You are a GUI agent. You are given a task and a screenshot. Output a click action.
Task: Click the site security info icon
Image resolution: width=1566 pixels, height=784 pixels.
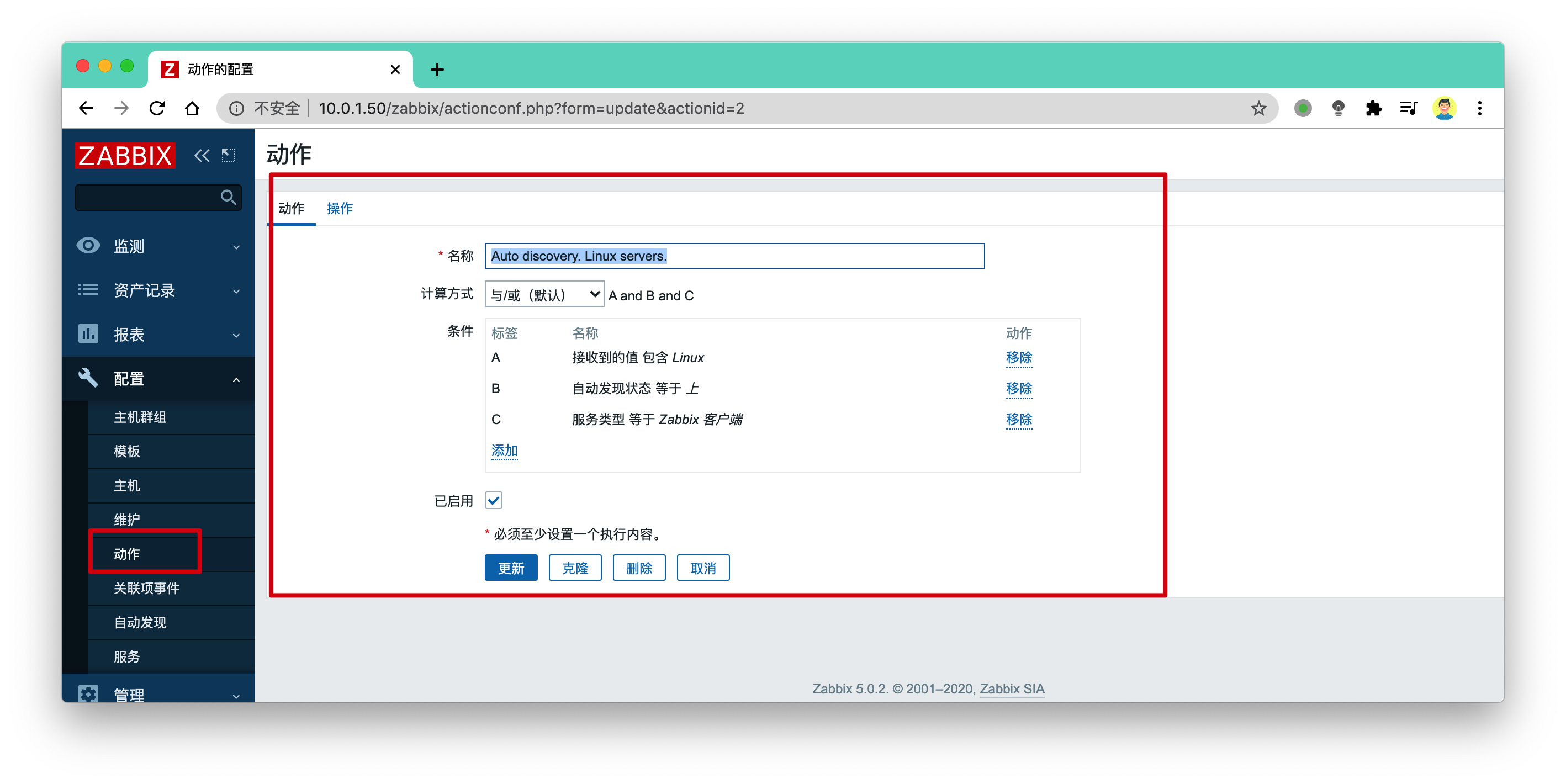coord(236,108)
